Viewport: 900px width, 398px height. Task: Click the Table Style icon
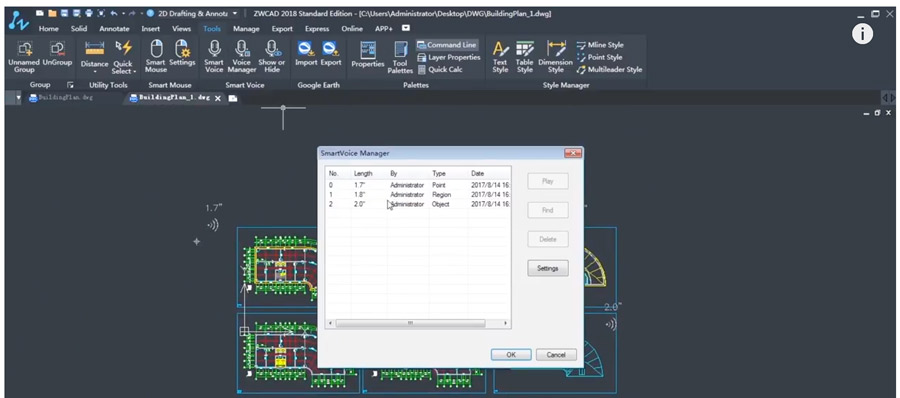tap(525, 56)
